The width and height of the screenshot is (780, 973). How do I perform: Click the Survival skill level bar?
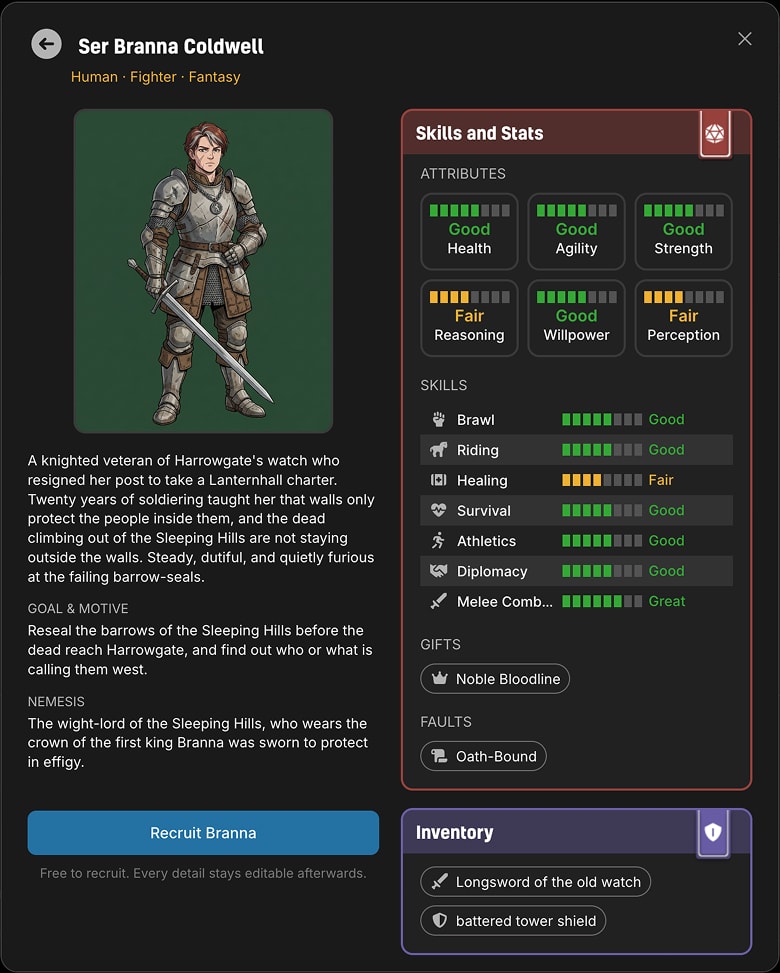coord(602,511)
